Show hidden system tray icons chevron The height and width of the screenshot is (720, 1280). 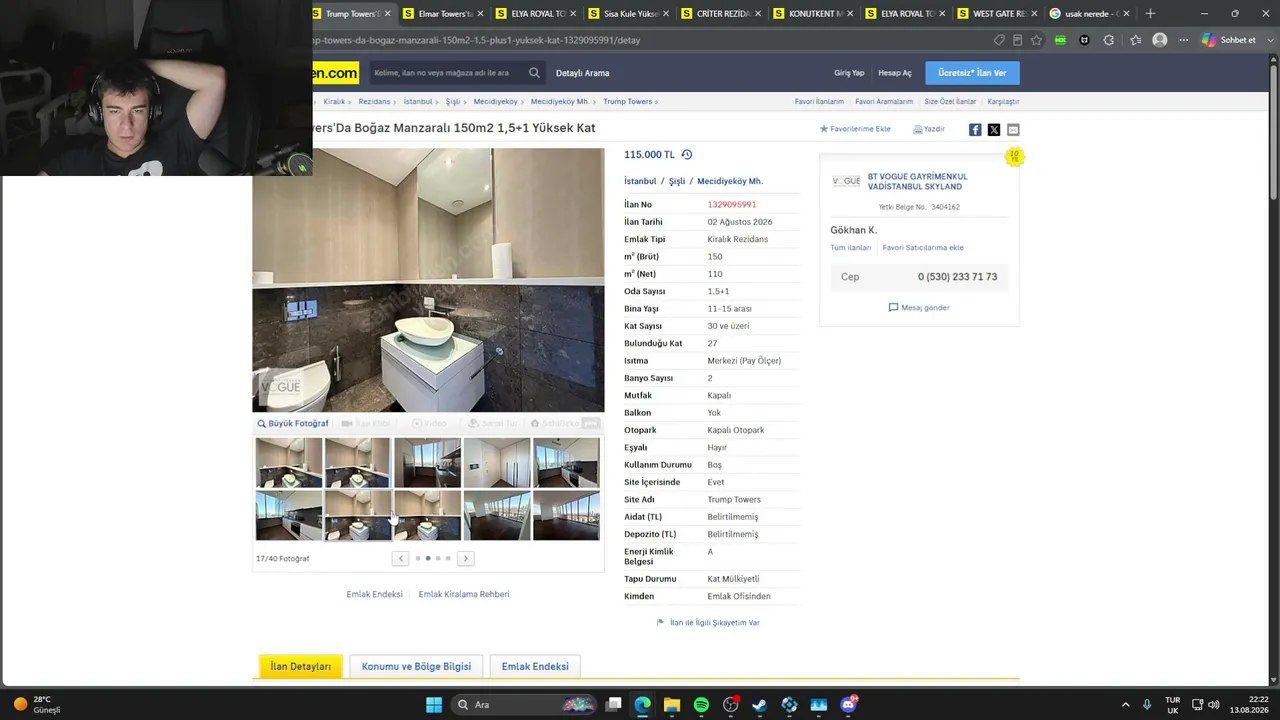(1125, 705)
